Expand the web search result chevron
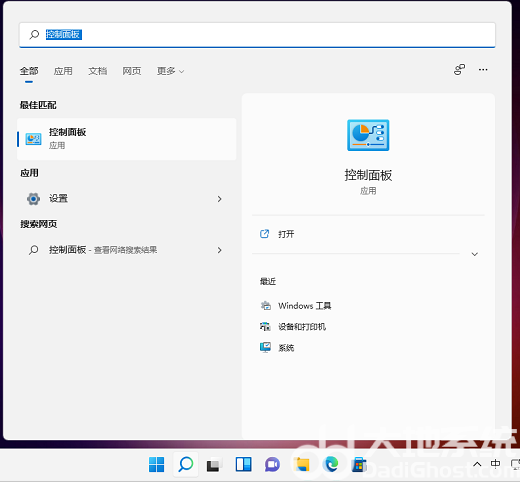The image size is (520, 482). pyautogui.click(x=219, y=250)
